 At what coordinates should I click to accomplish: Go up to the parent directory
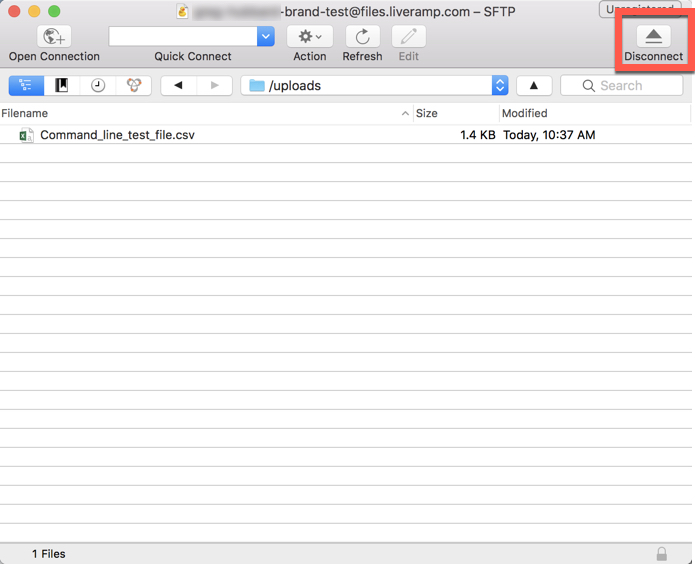(534, 85)
